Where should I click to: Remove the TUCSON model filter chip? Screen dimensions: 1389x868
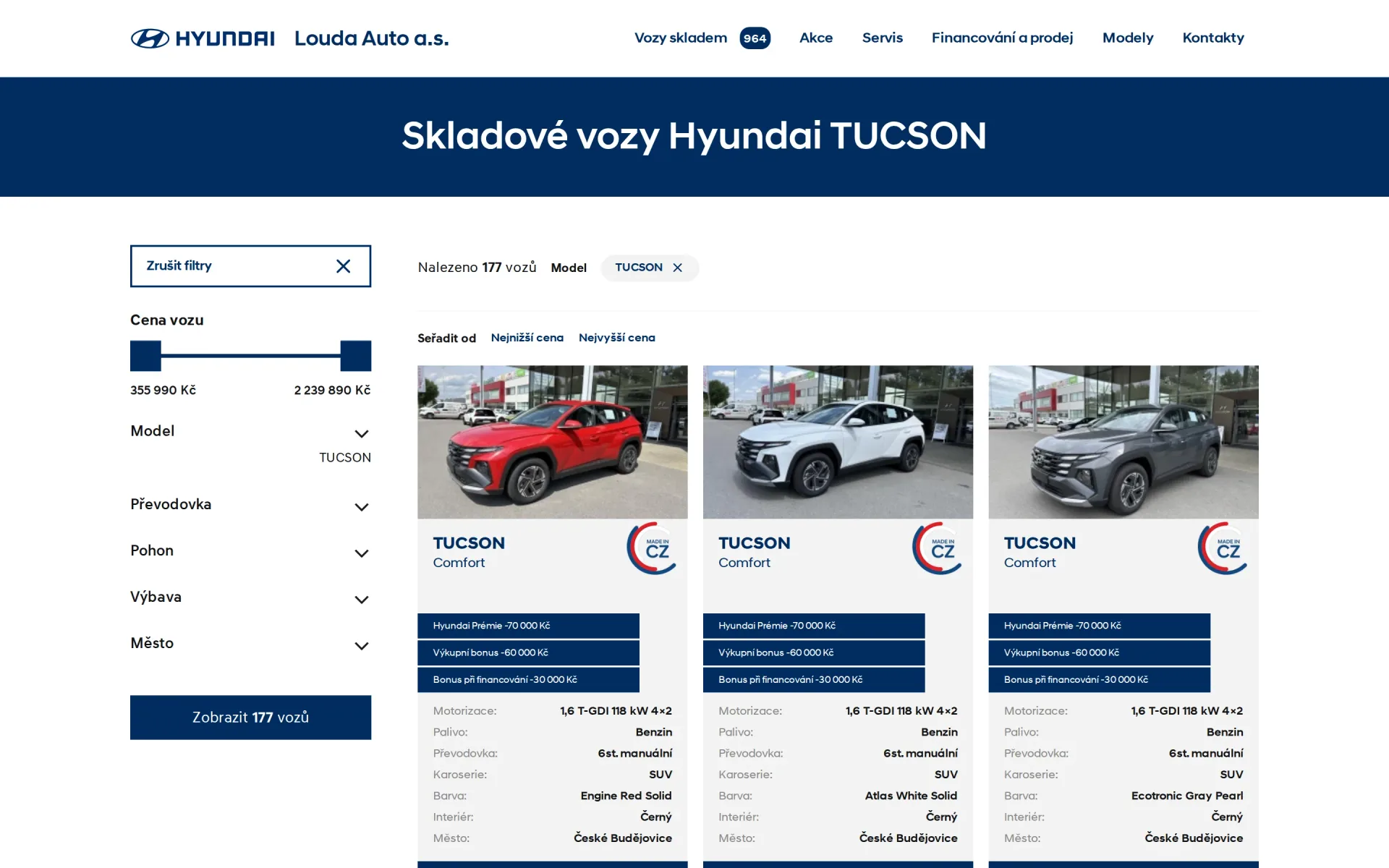click(x=678, y=268)
